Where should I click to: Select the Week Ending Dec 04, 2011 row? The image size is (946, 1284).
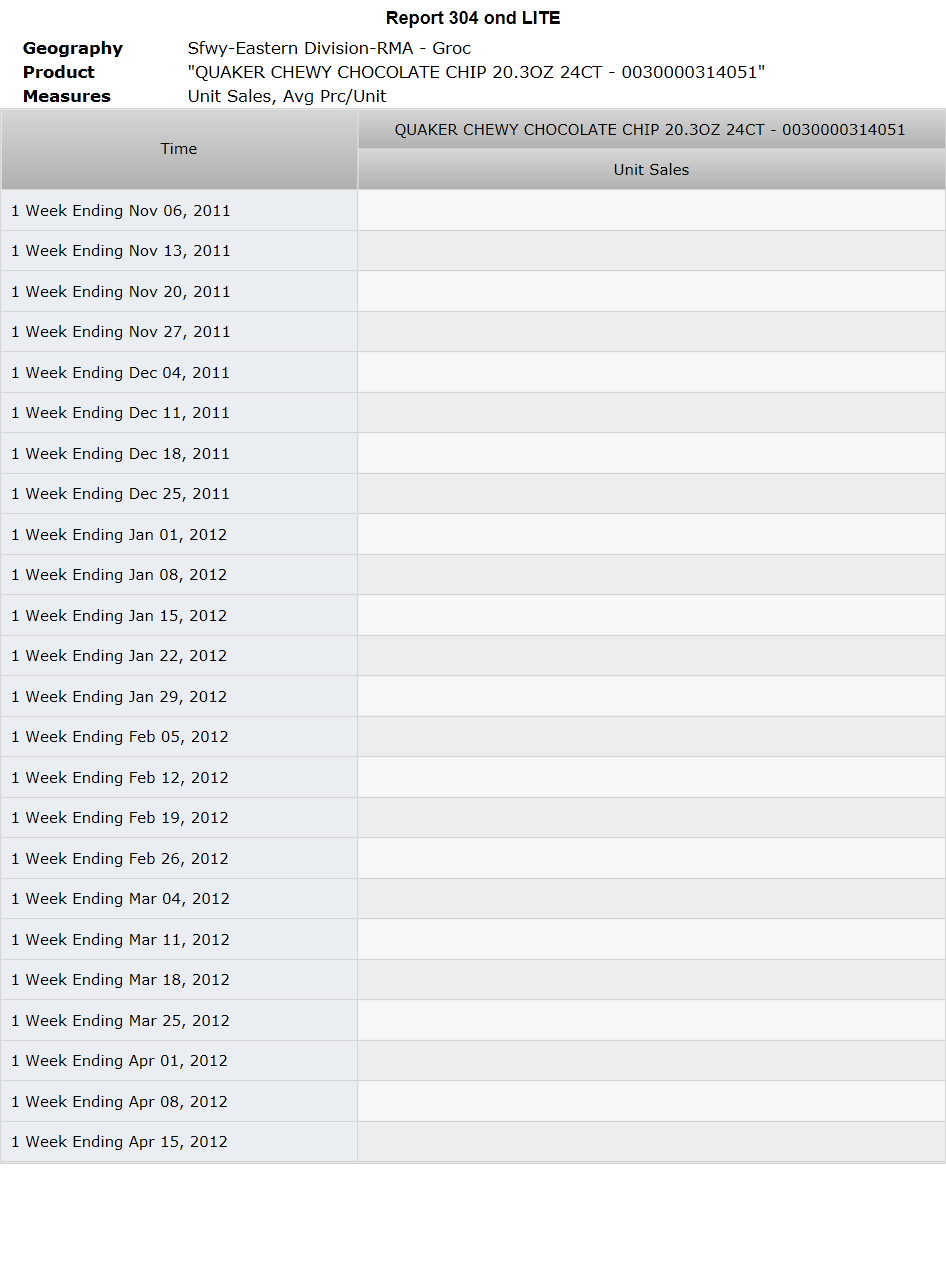(x=473, y=373)
